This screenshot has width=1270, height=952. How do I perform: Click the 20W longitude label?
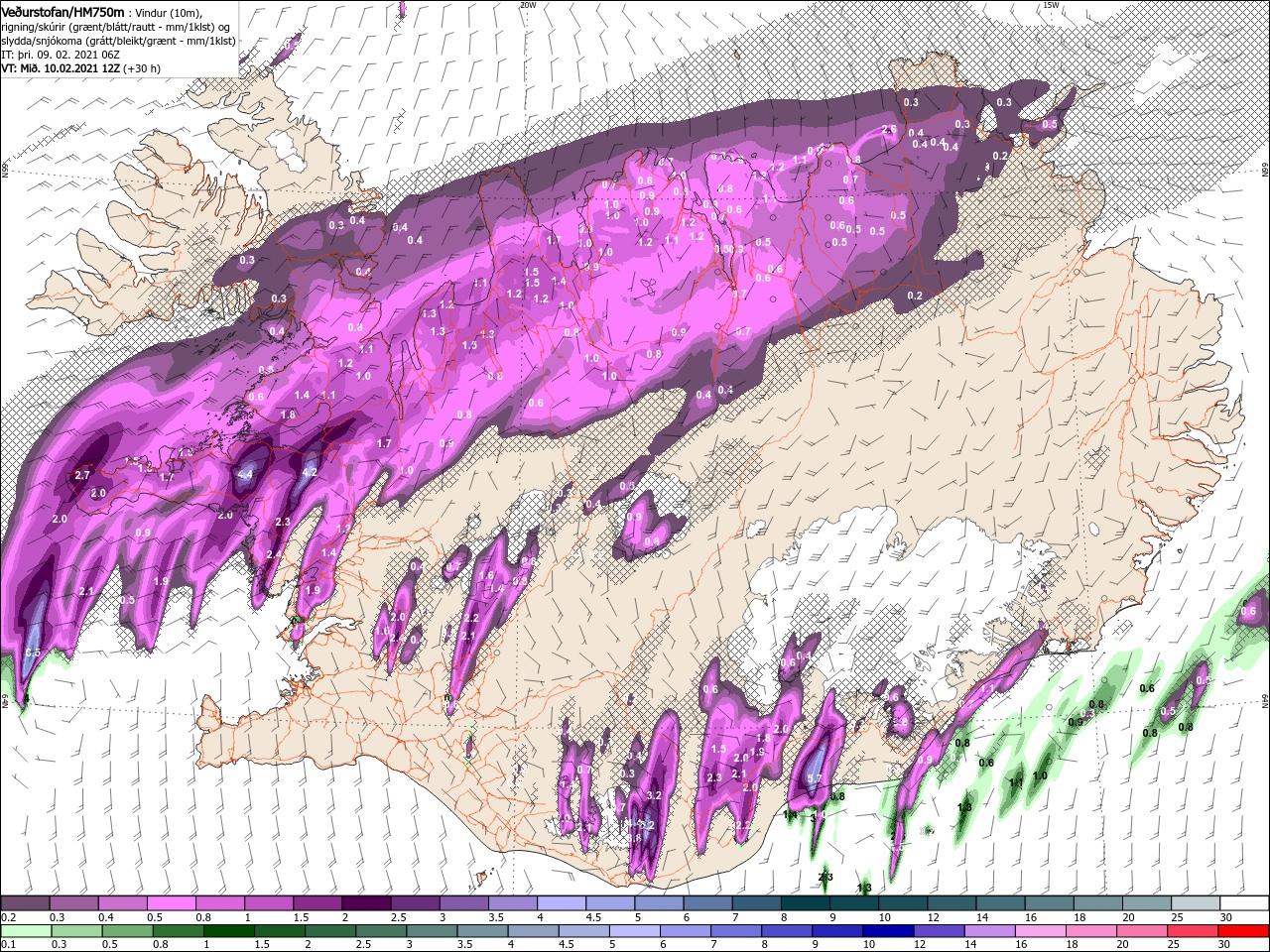528,5
